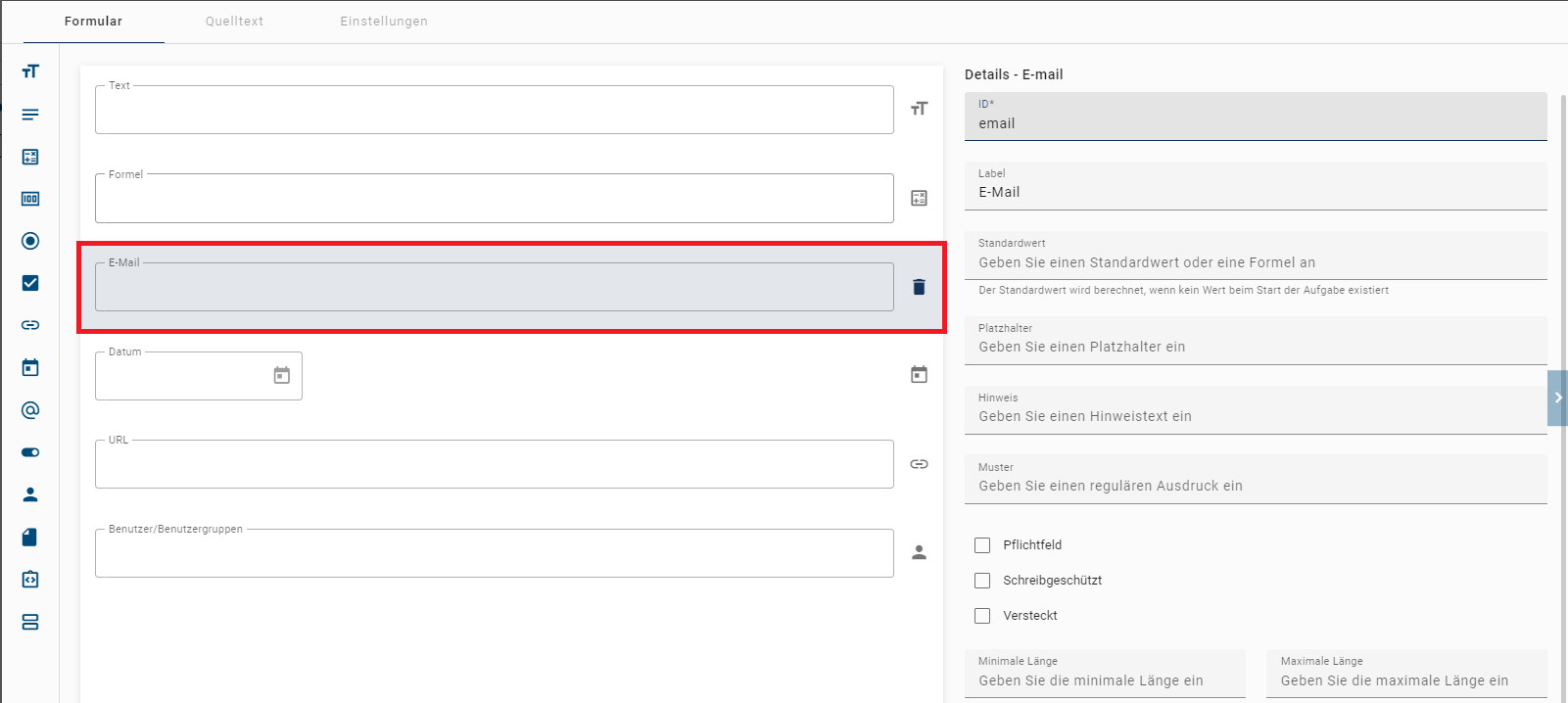Switch to the Quelltext tab

click(234, 22)
